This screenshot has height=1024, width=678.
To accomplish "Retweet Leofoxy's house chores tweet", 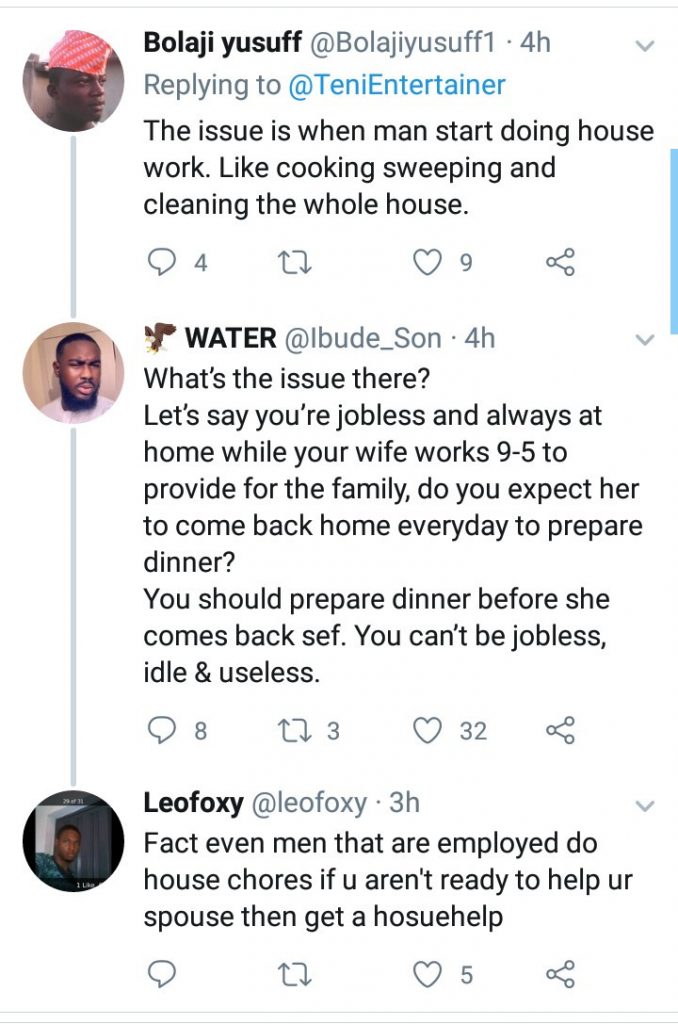I will coord(291,974).
